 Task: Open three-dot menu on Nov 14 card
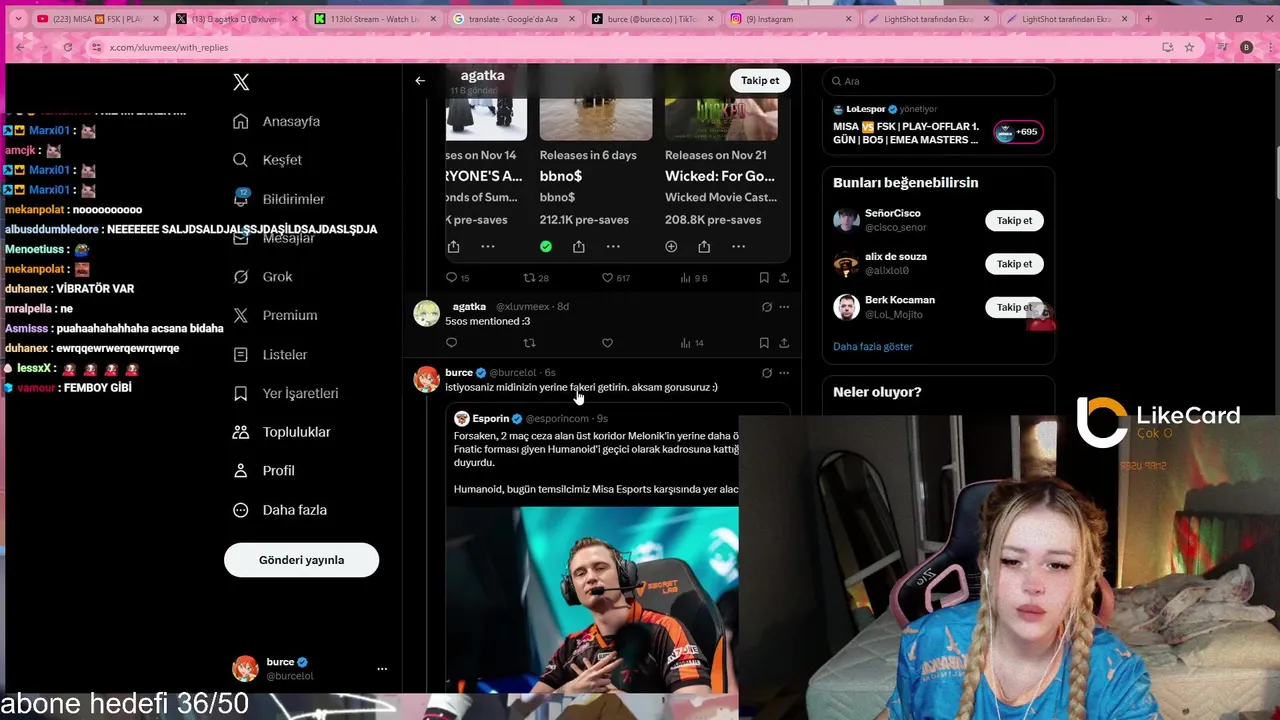(x=488, y=246)
